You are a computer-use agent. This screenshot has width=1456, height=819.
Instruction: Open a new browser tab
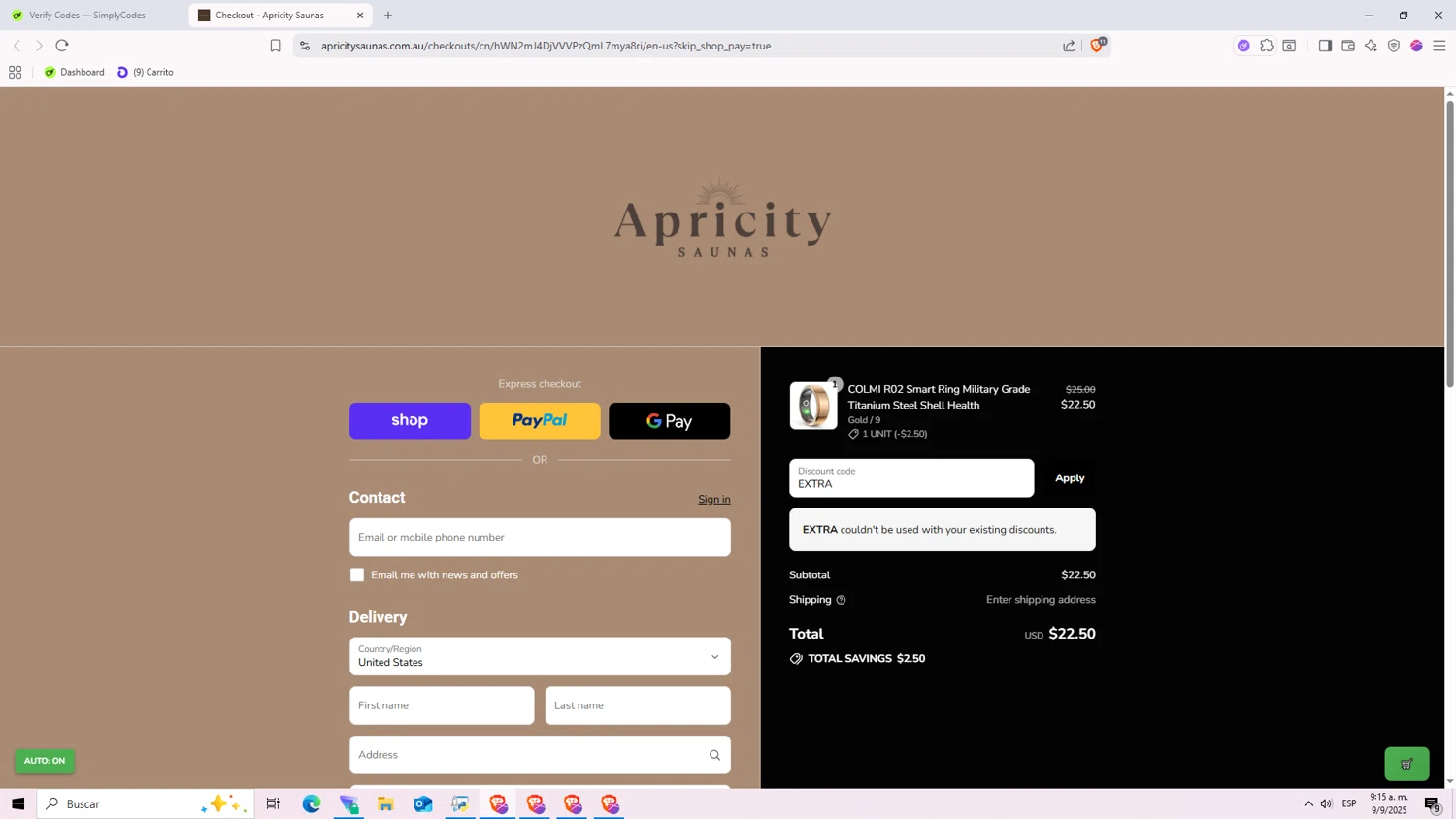pos(388,16)
